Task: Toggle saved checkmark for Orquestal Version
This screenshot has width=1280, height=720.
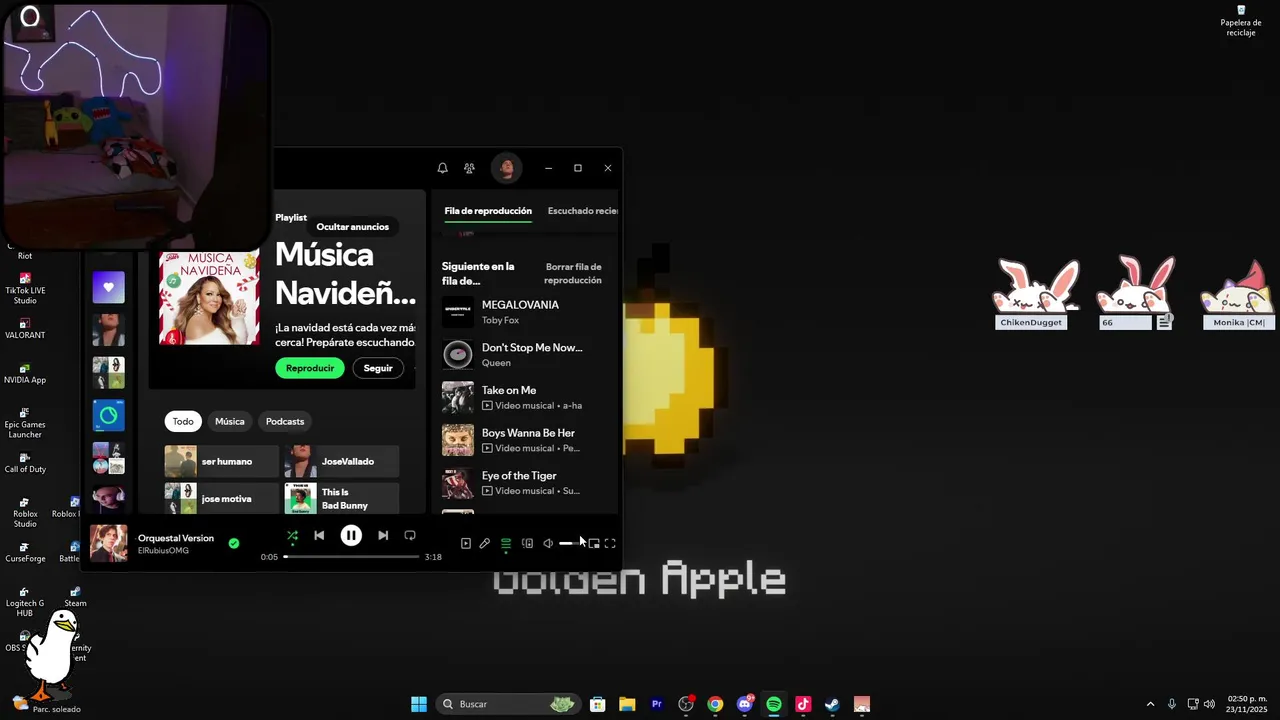Action: (x=233, y=544)
